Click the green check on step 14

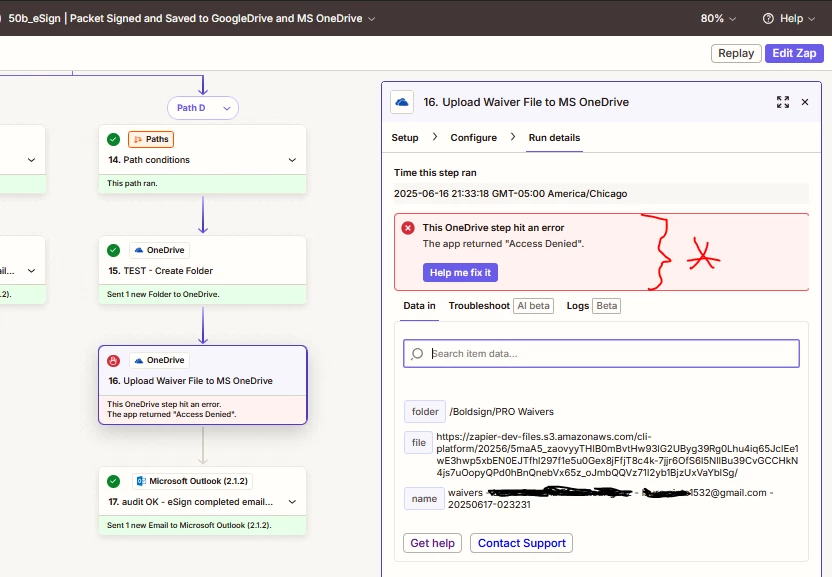114,139
